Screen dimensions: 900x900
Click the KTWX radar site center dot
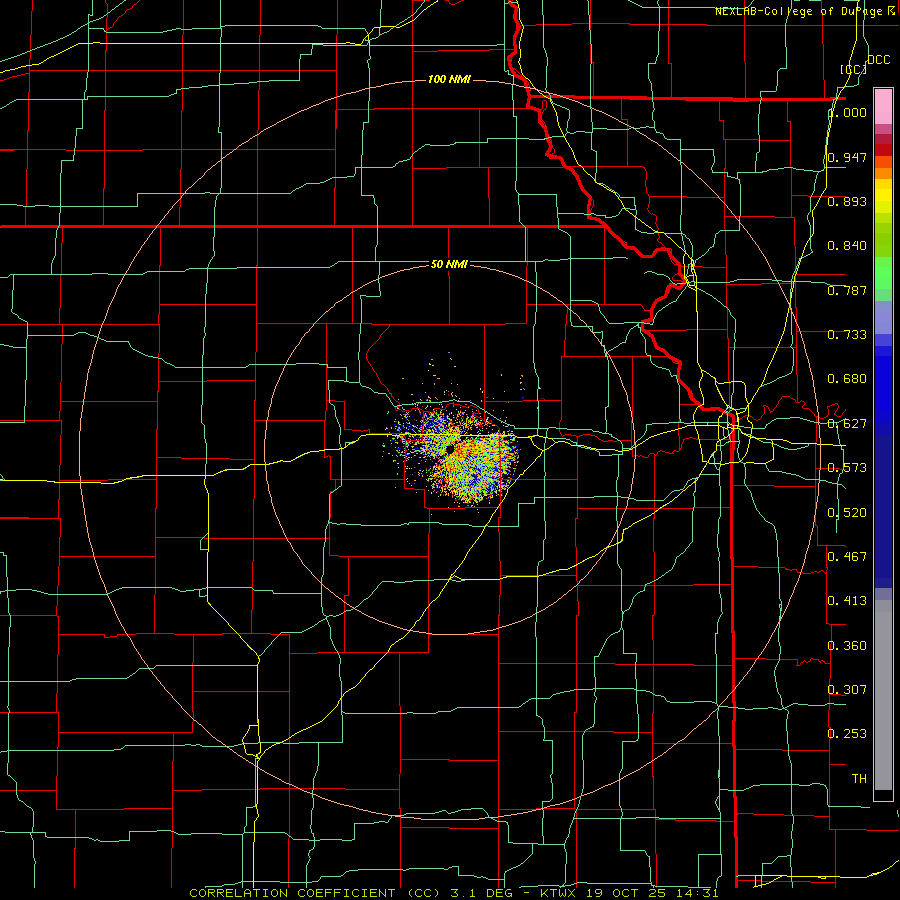coord(451,448)
